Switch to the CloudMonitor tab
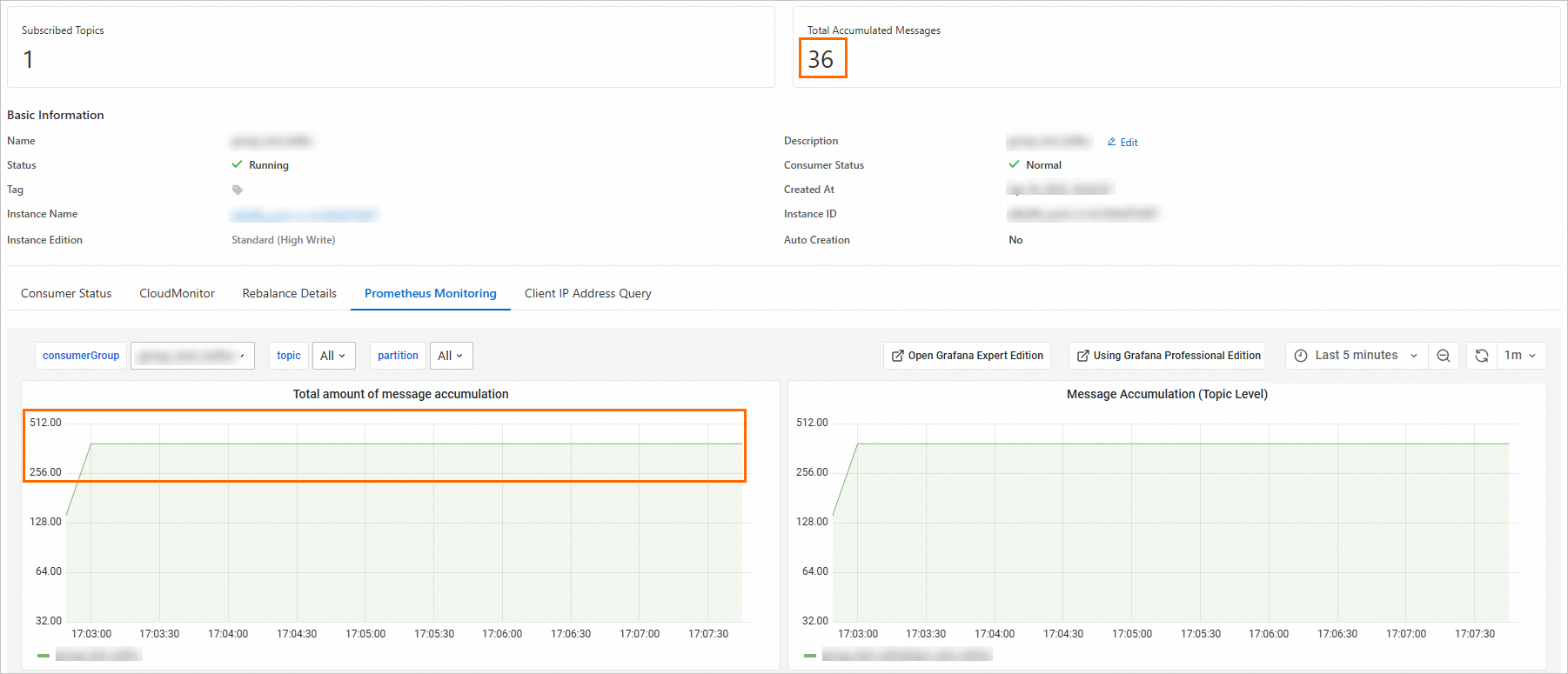Viewport: 1568px width, 674px height. tap(177, 293)
